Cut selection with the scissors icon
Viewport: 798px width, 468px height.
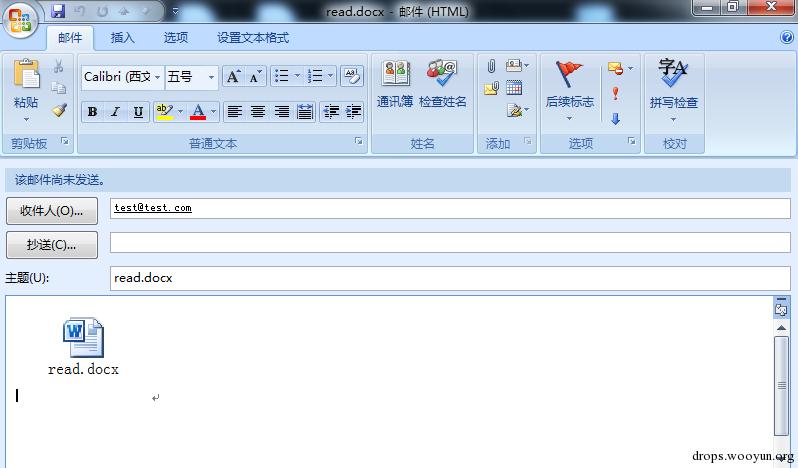pyautogui.click(x=59, y=66)
